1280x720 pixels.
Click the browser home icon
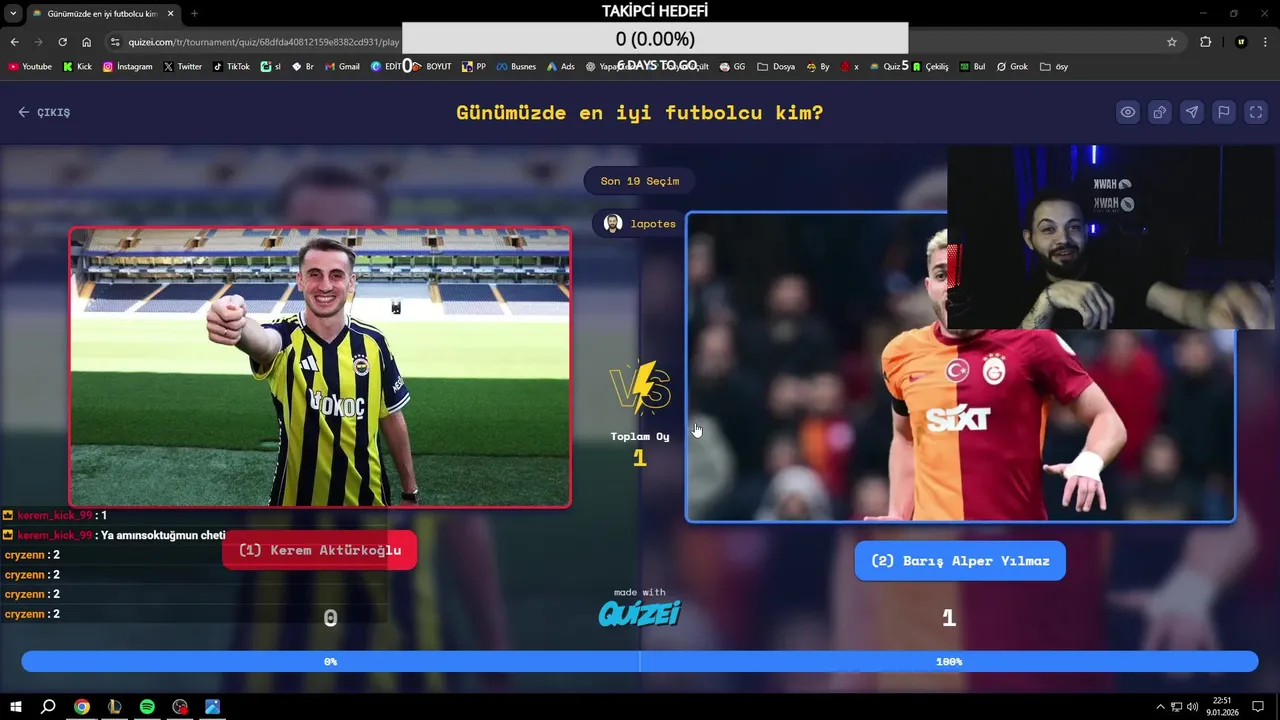(x=86, y=42)
